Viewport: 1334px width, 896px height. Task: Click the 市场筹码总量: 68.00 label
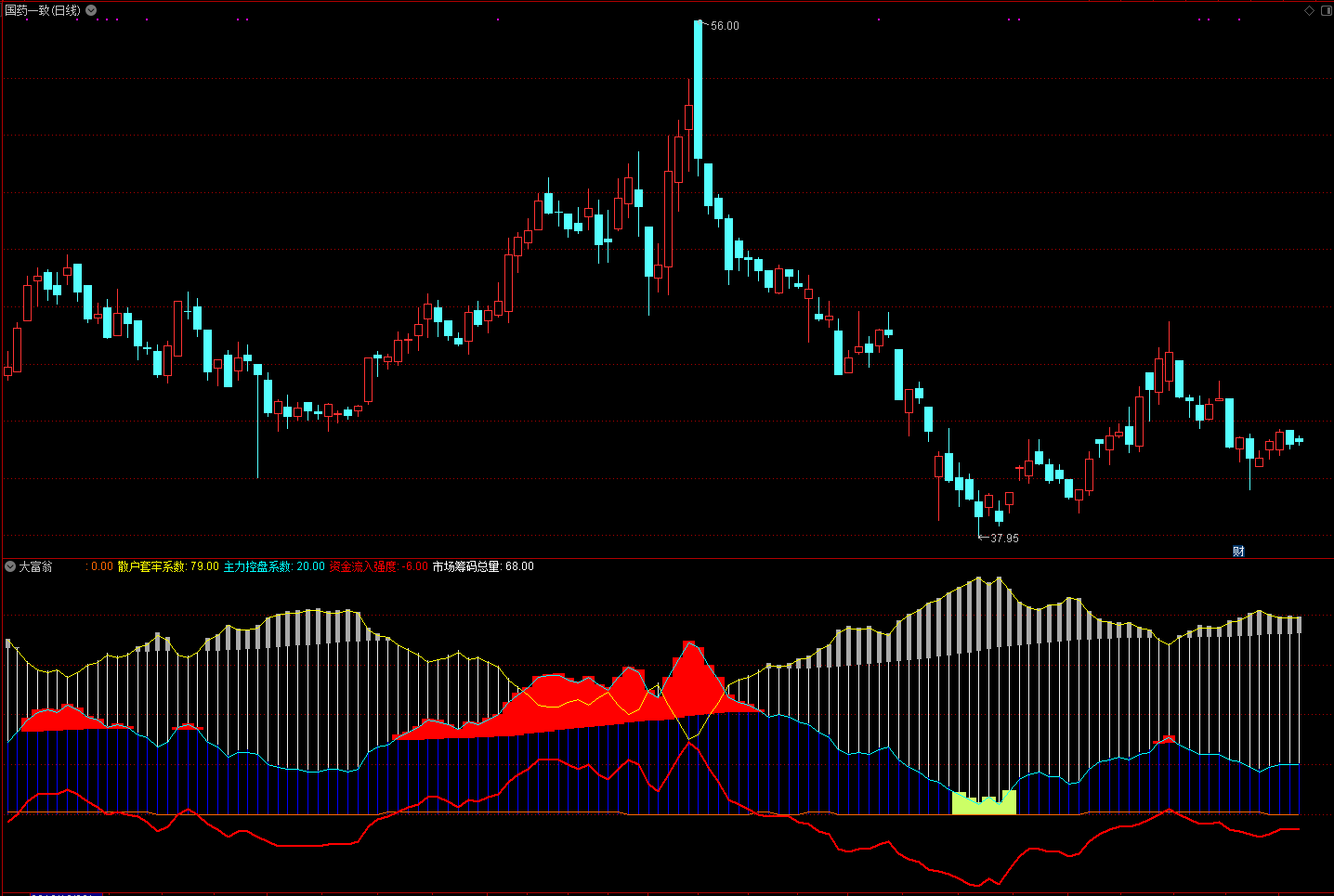tap(483, 566)
